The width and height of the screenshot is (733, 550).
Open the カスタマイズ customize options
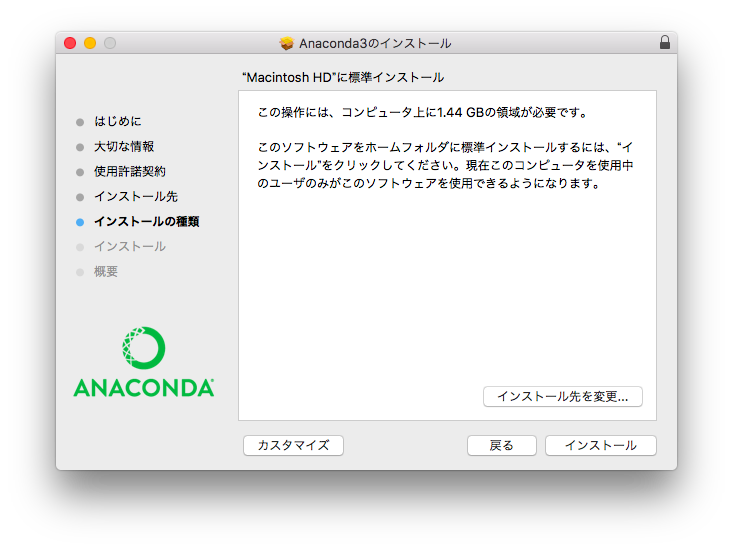point(294,445)
